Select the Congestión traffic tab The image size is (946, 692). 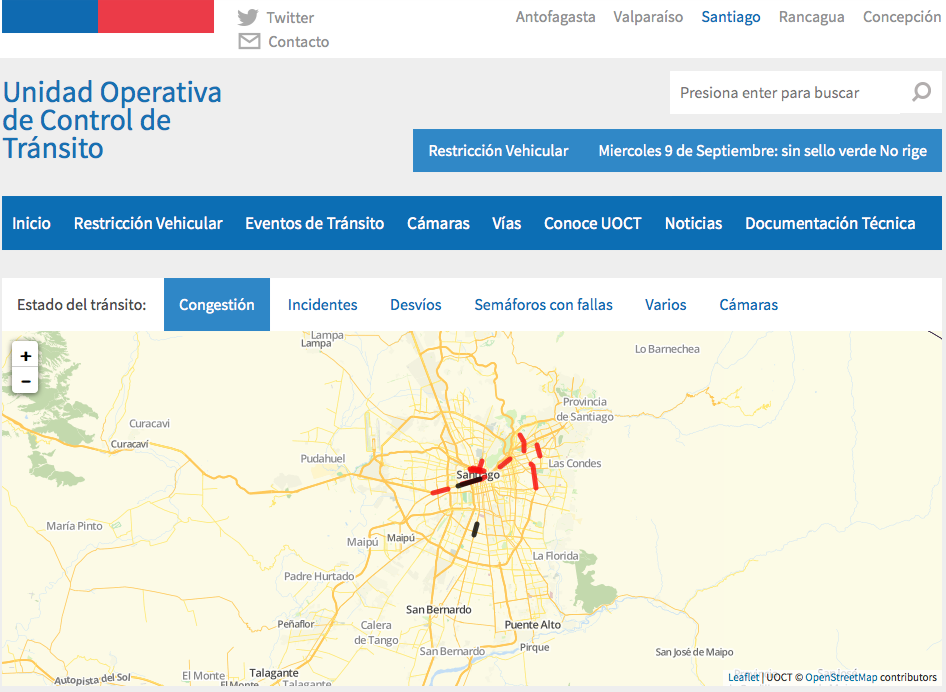[217, 305]
